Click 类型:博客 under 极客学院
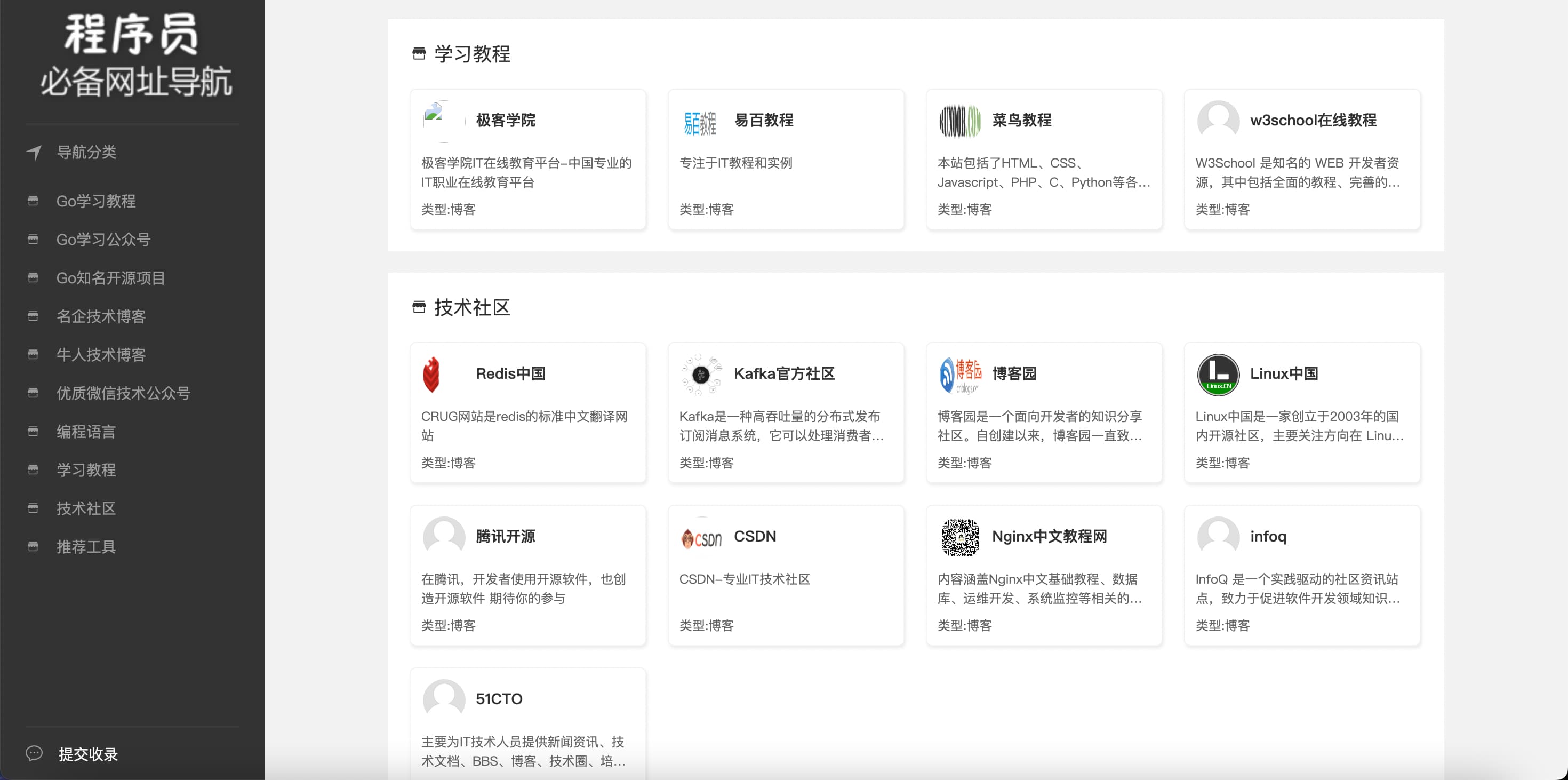The image size is (1568, 780). pyautogui.click(x=448, y=209)
